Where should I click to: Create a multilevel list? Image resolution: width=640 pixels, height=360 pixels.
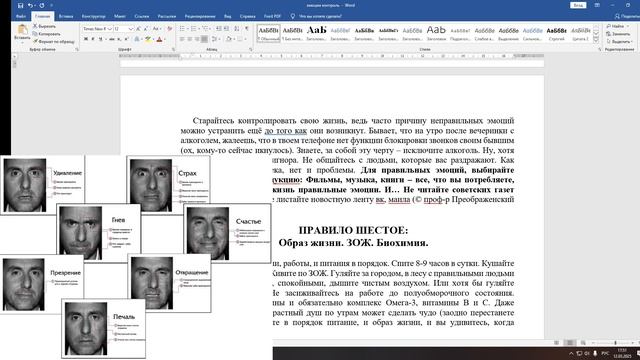pyautogui.click(x=206, y=29)
